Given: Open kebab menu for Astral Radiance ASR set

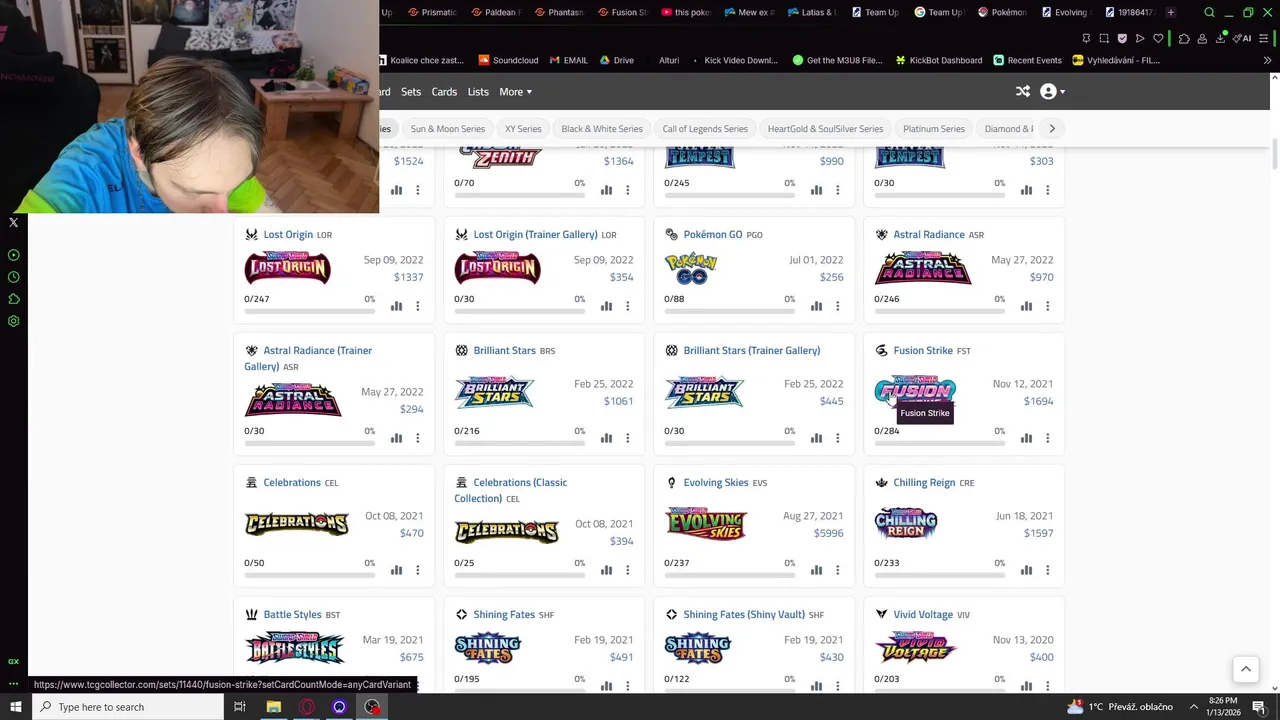Looking at the screenshot, I should pos(1048,306).
